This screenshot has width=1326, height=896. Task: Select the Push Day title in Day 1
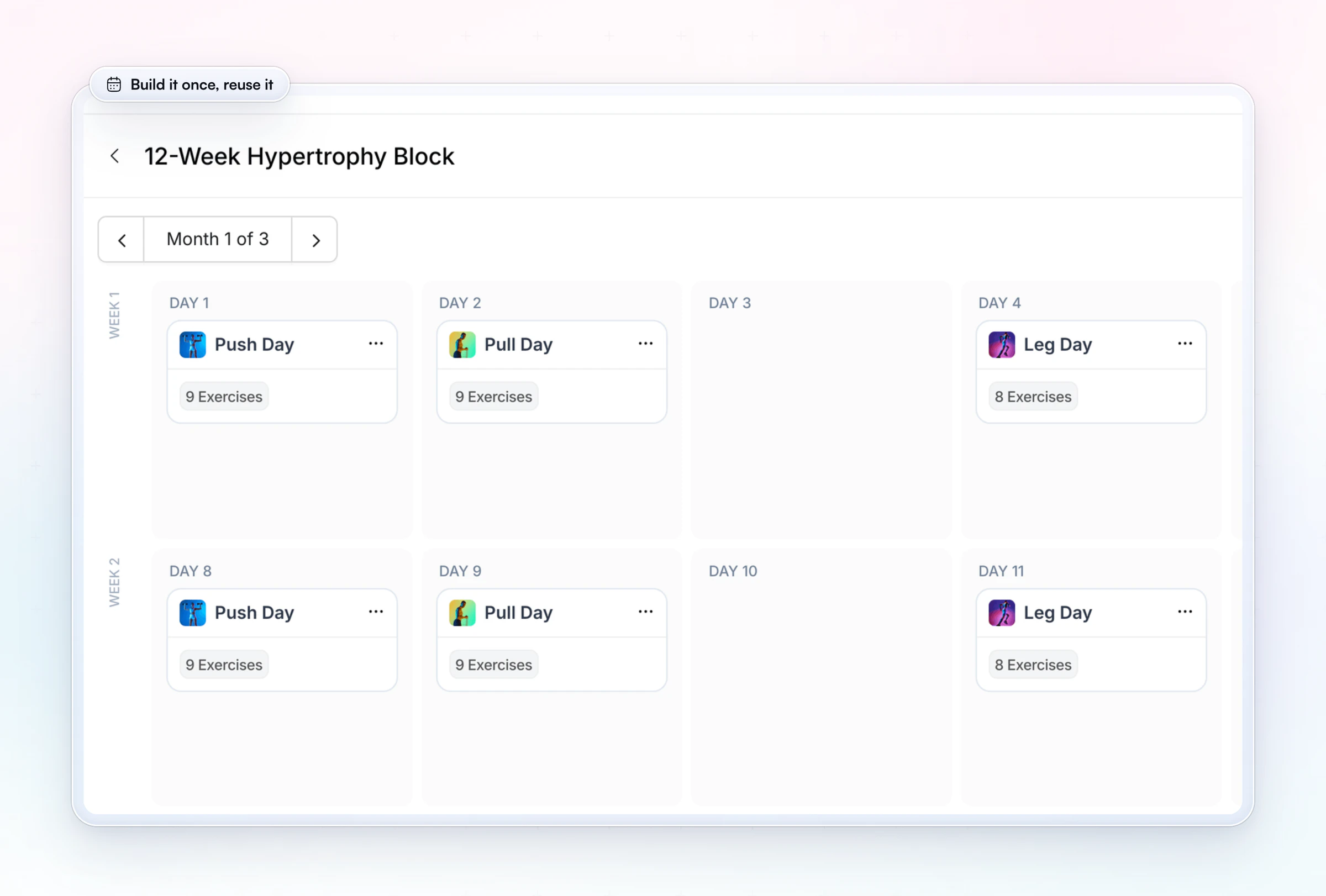pyautogui.click(x=255, y=345)
